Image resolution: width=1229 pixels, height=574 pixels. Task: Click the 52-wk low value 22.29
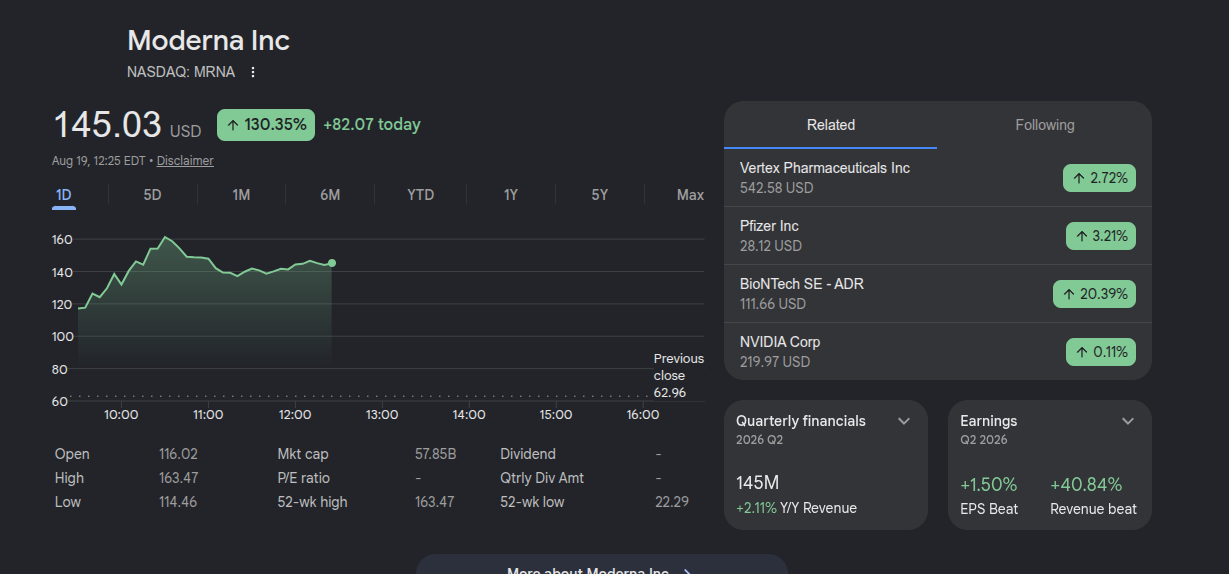[672, 502]
